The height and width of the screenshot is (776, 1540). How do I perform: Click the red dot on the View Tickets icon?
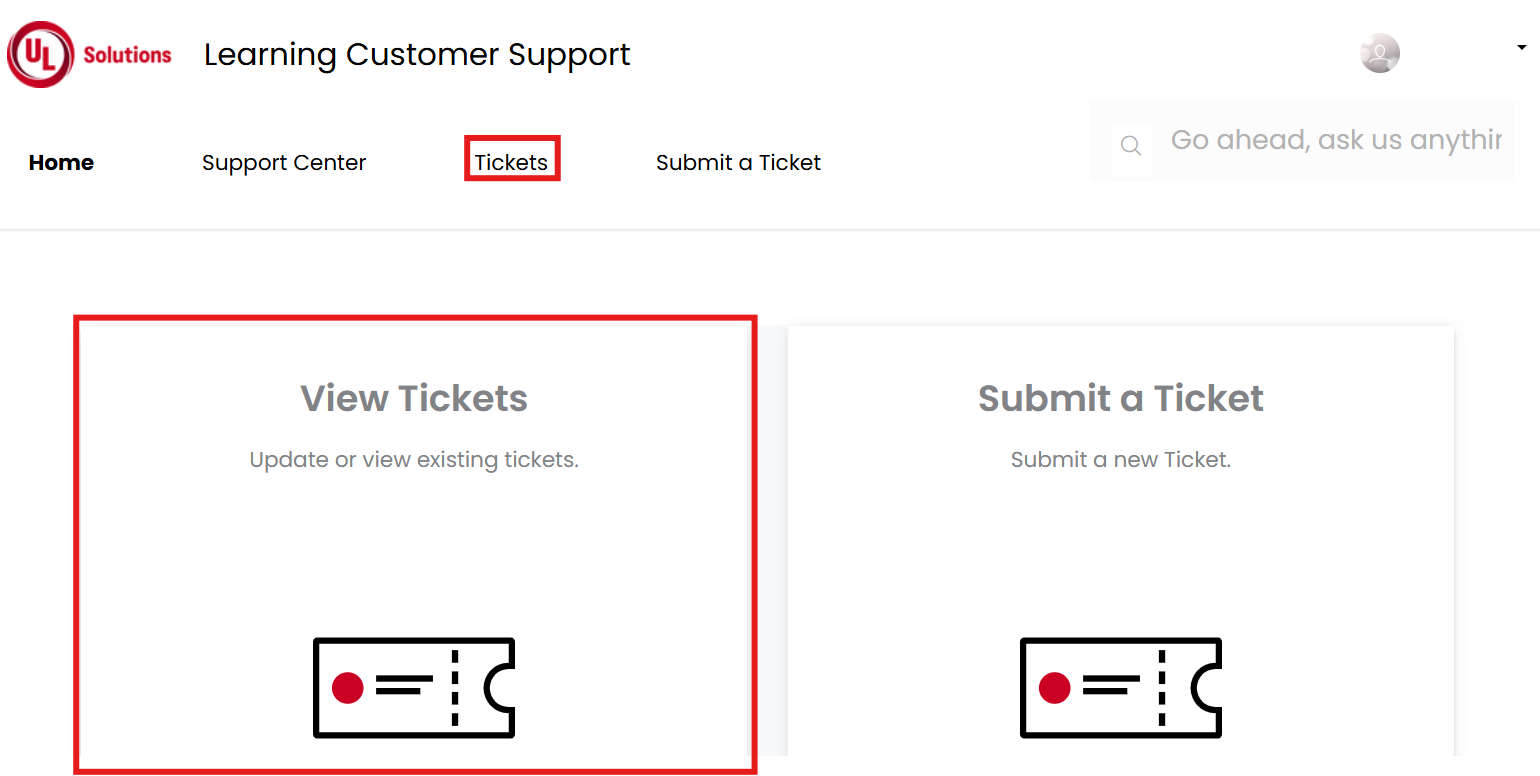(347, 687)
